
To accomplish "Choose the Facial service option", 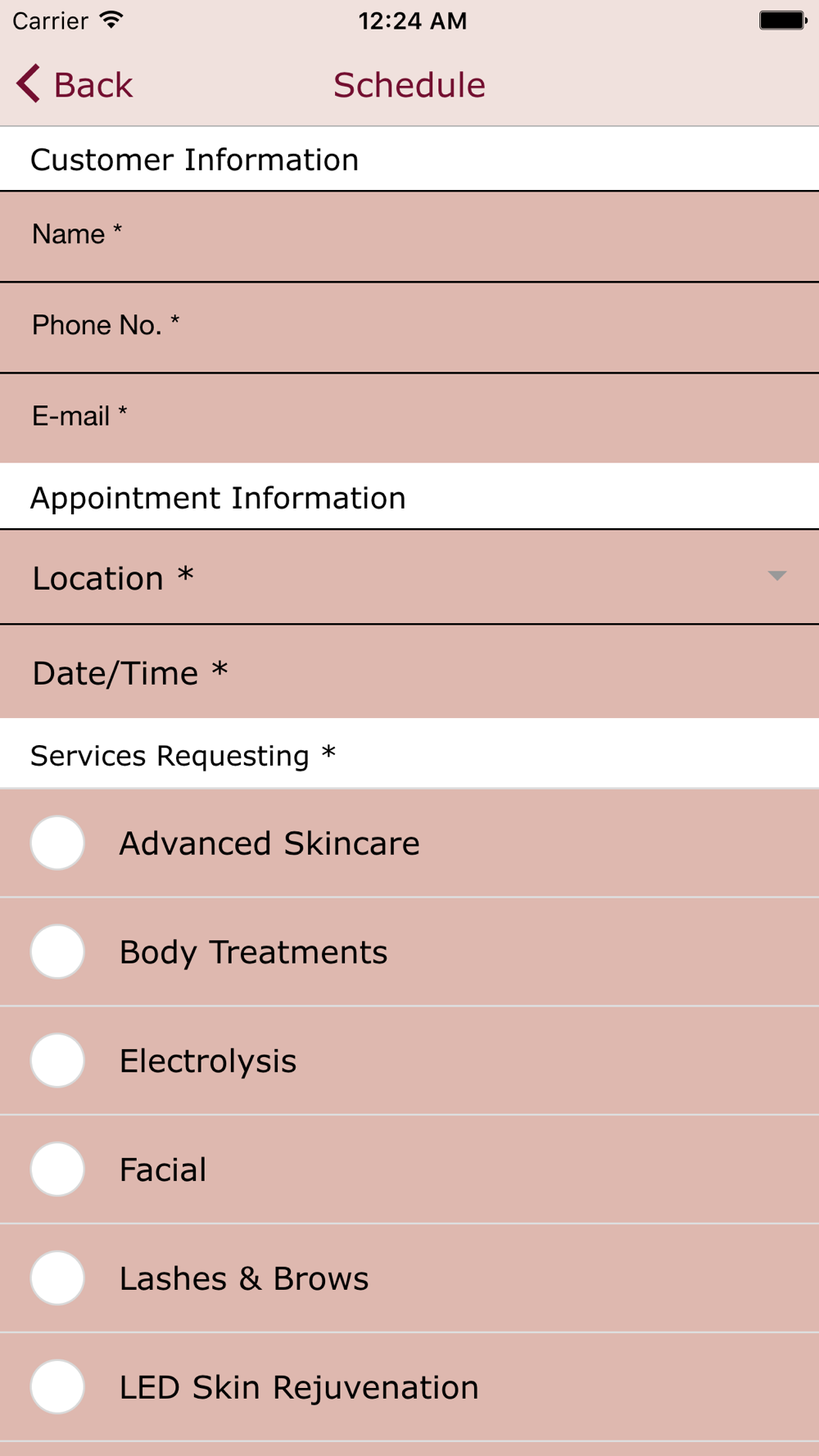I will click(x=409, y=1169).
